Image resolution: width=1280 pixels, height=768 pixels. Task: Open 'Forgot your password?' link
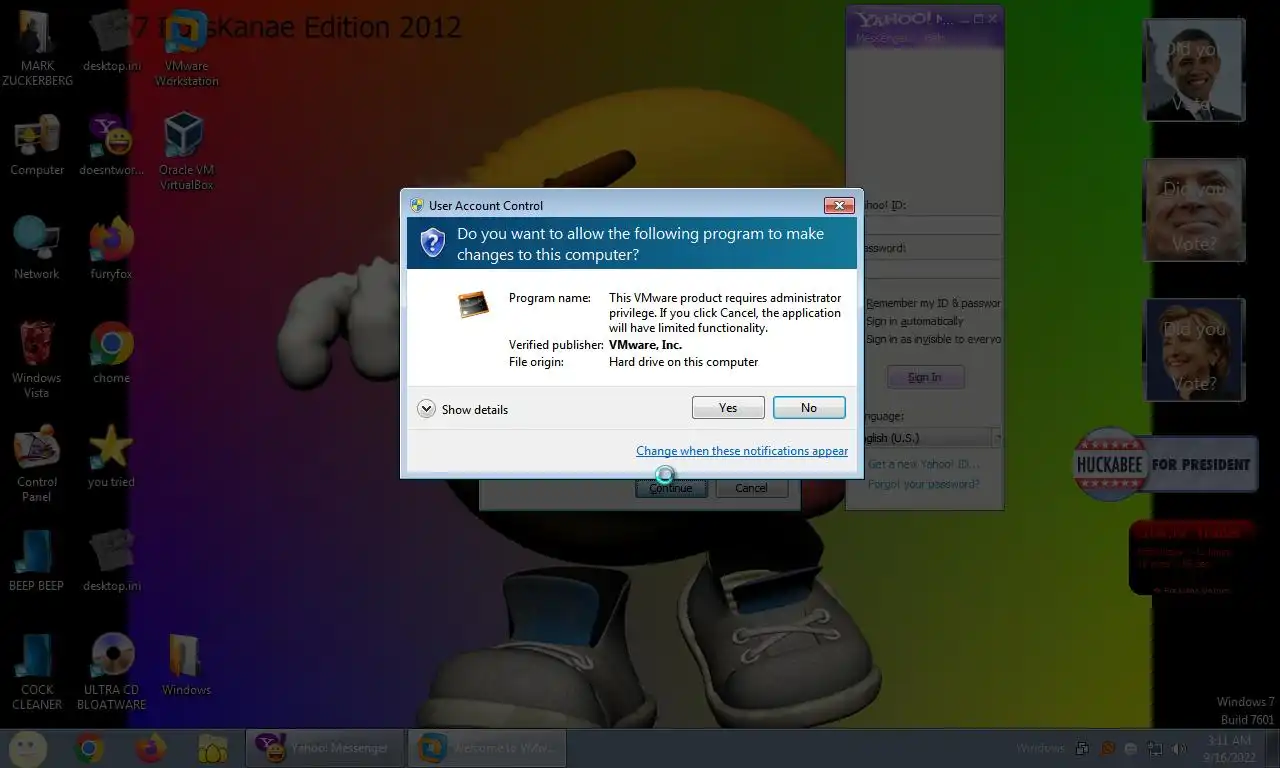point(924,484)
